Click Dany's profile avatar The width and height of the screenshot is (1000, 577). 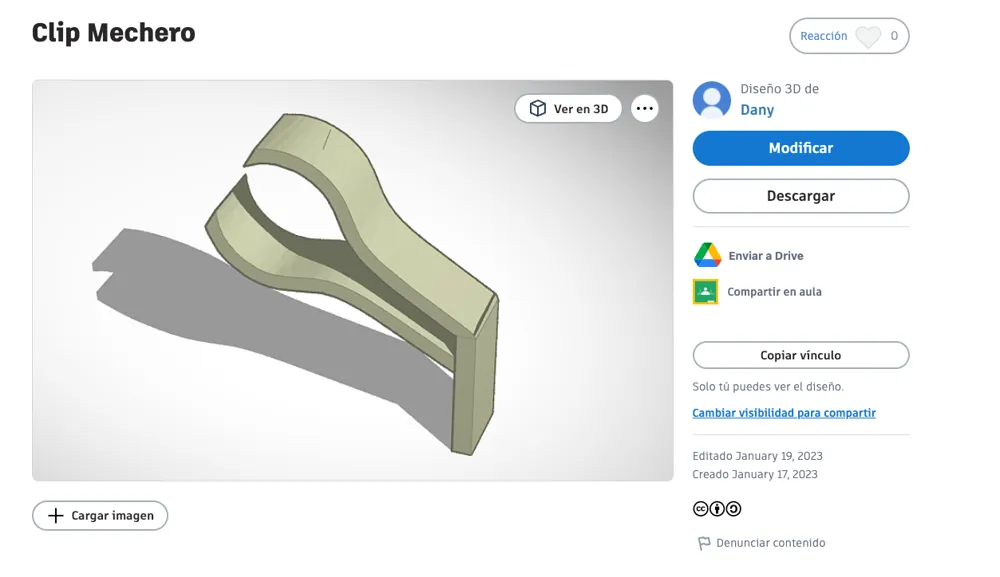pyautogui.click(x=712, y=99)
